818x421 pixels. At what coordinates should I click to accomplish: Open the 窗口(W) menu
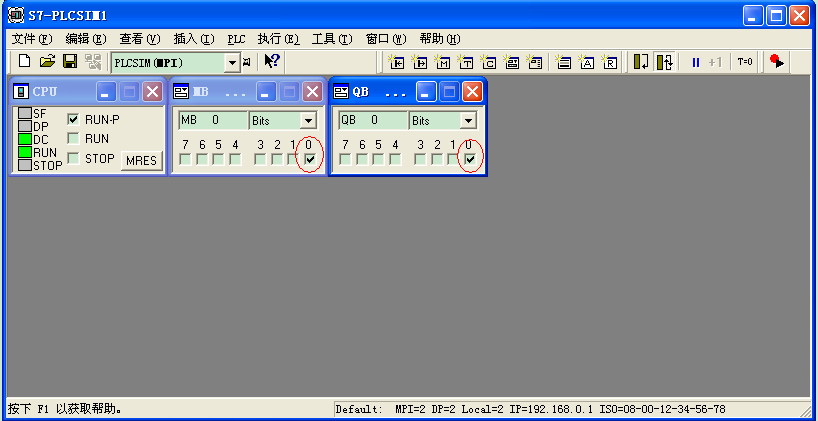386,39
